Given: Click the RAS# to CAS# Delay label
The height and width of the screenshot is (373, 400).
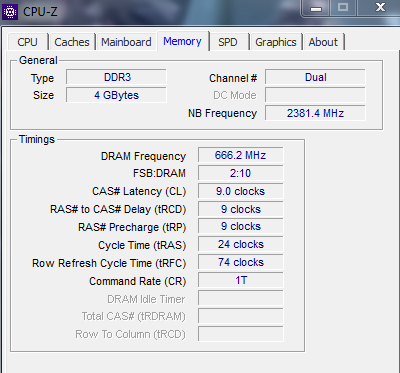Looking at the screenshot, I should point(118,209).
